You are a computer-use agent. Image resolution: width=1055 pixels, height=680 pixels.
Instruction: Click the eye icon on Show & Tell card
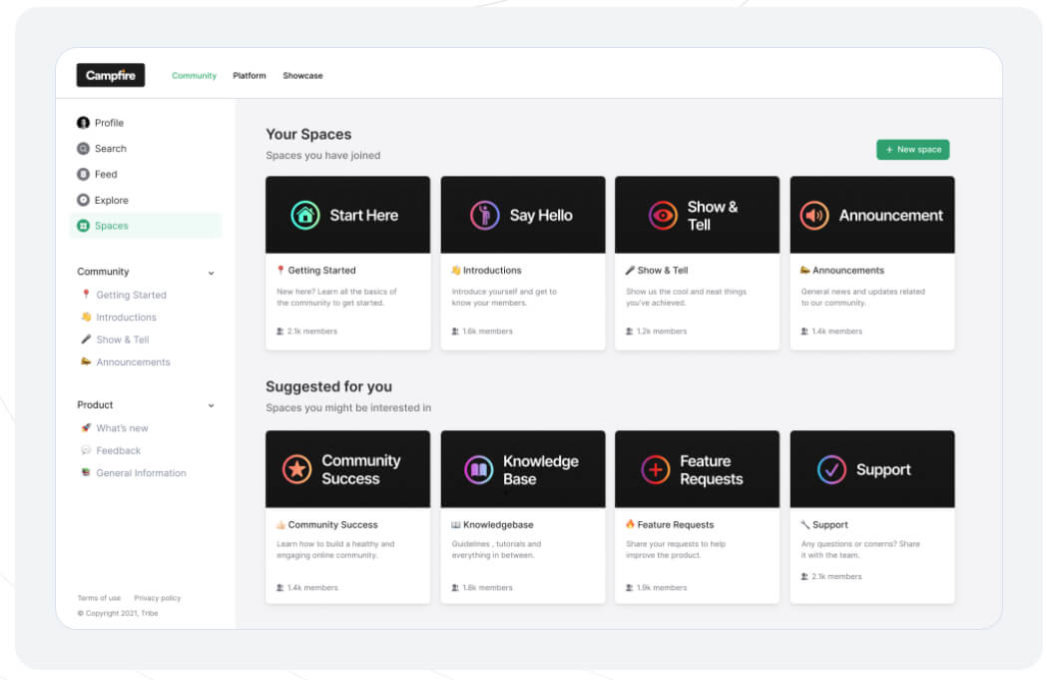coord(663,213)
